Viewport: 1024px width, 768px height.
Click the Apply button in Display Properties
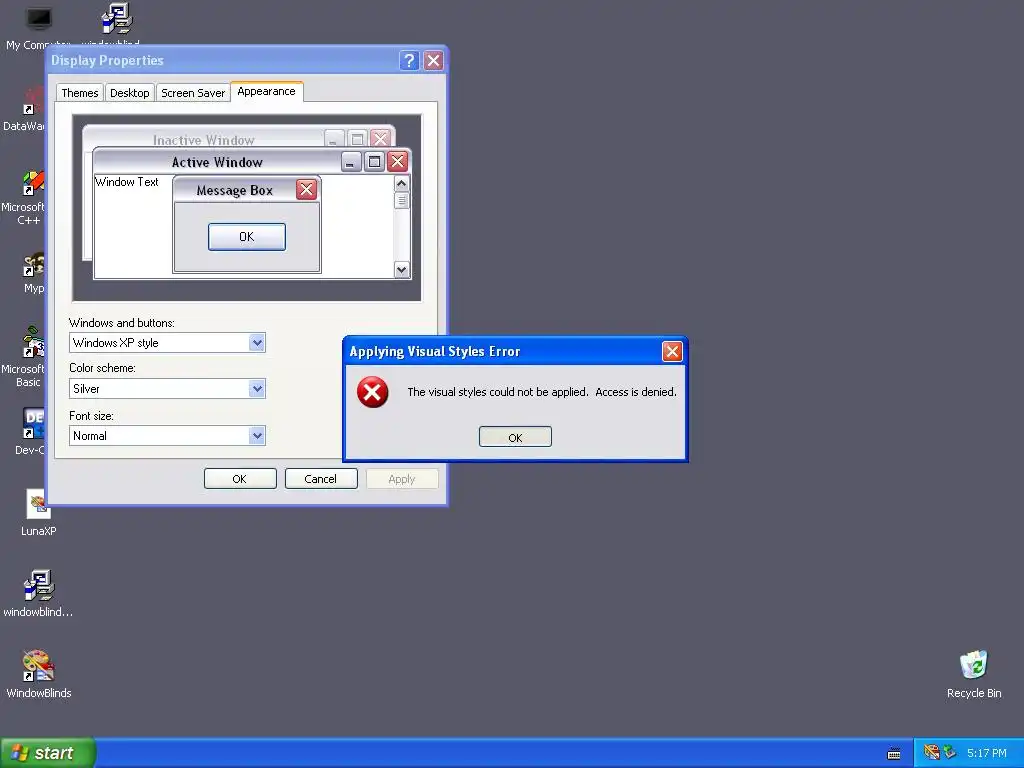click(402, 479)
